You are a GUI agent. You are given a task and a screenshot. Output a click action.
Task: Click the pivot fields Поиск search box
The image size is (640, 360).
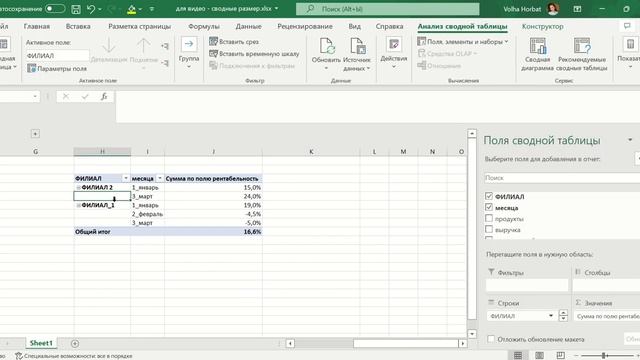click(562, 178)
